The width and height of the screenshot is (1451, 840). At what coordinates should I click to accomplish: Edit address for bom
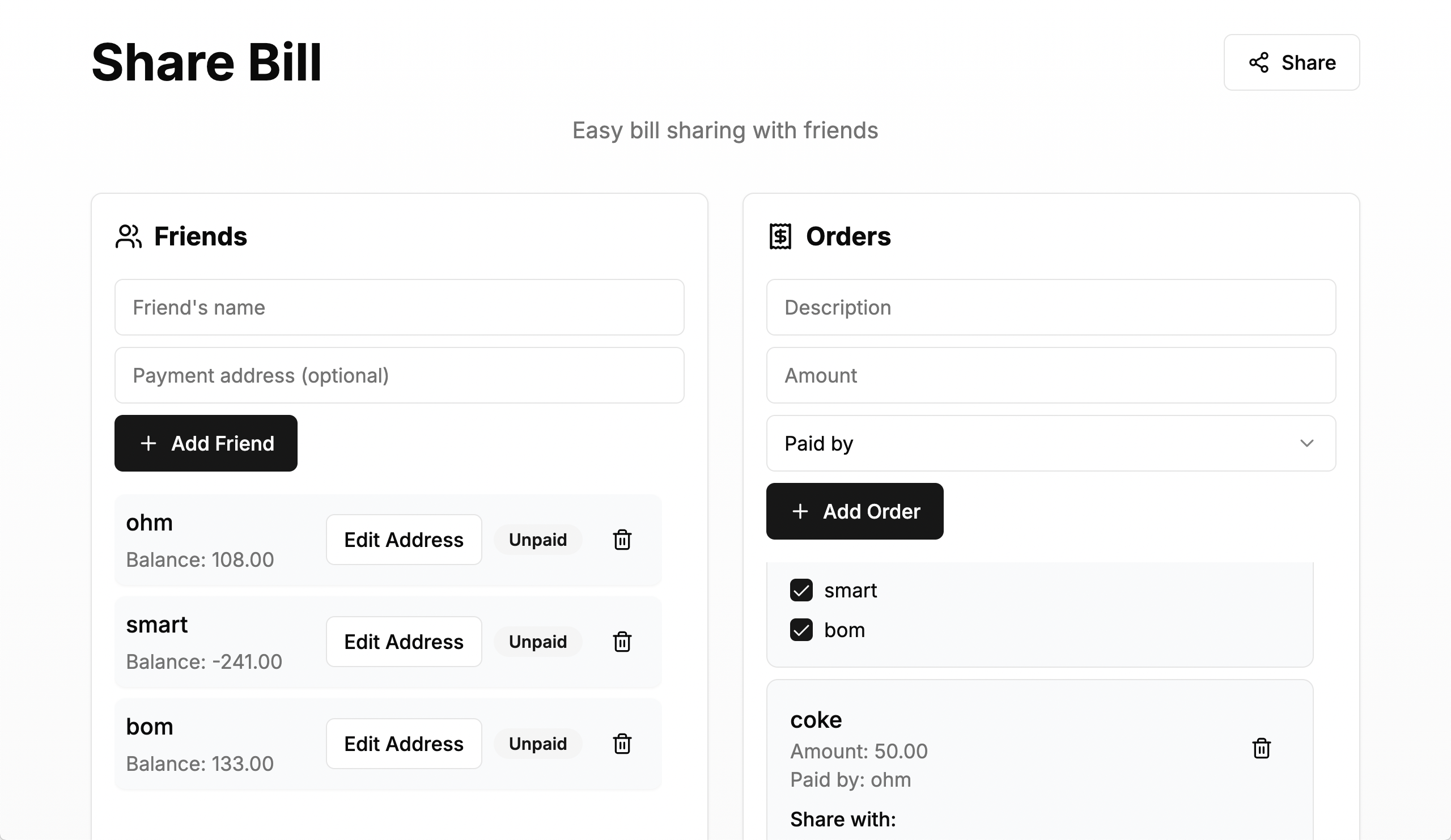[x=404, y=743]
